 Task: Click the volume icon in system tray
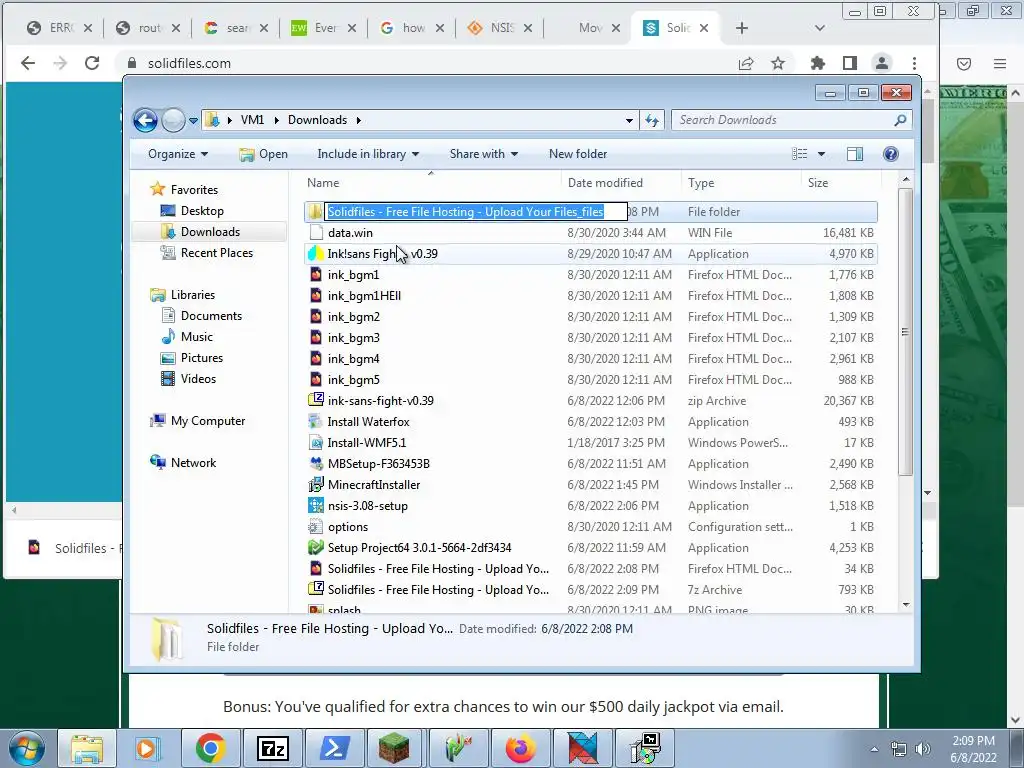[x=923, y=749]
